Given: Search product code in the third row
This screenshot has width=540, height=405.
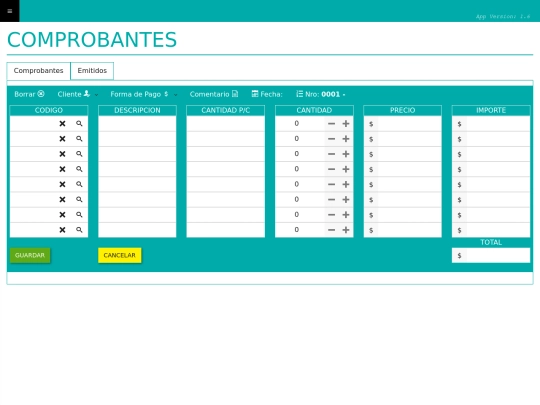Looking at the screenshot, I should coord(79,154).
